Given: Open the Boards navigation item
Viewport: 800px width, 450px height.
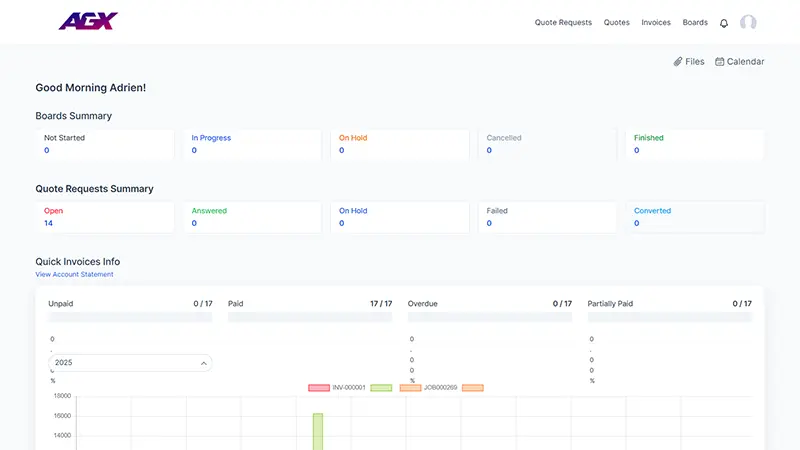Looking at the screenshot, I should (695, 22).
